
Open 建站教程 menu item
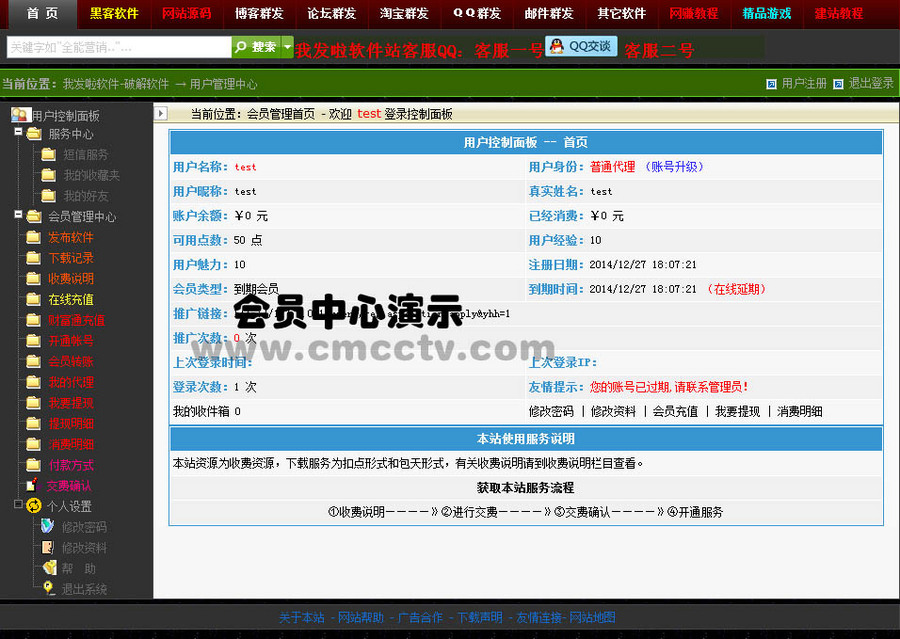(839, 13)
